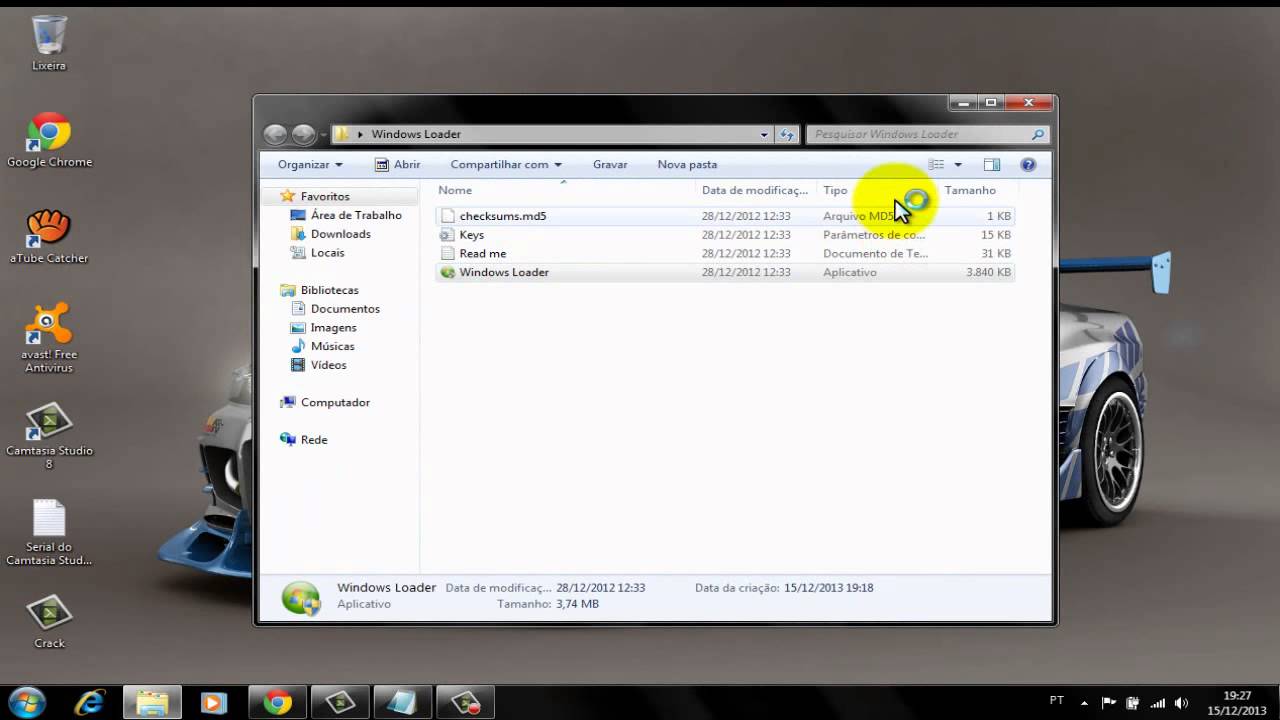Sort by Data de modificação column header
This screenshot has width=1280, height=720.
coord(757,190)
